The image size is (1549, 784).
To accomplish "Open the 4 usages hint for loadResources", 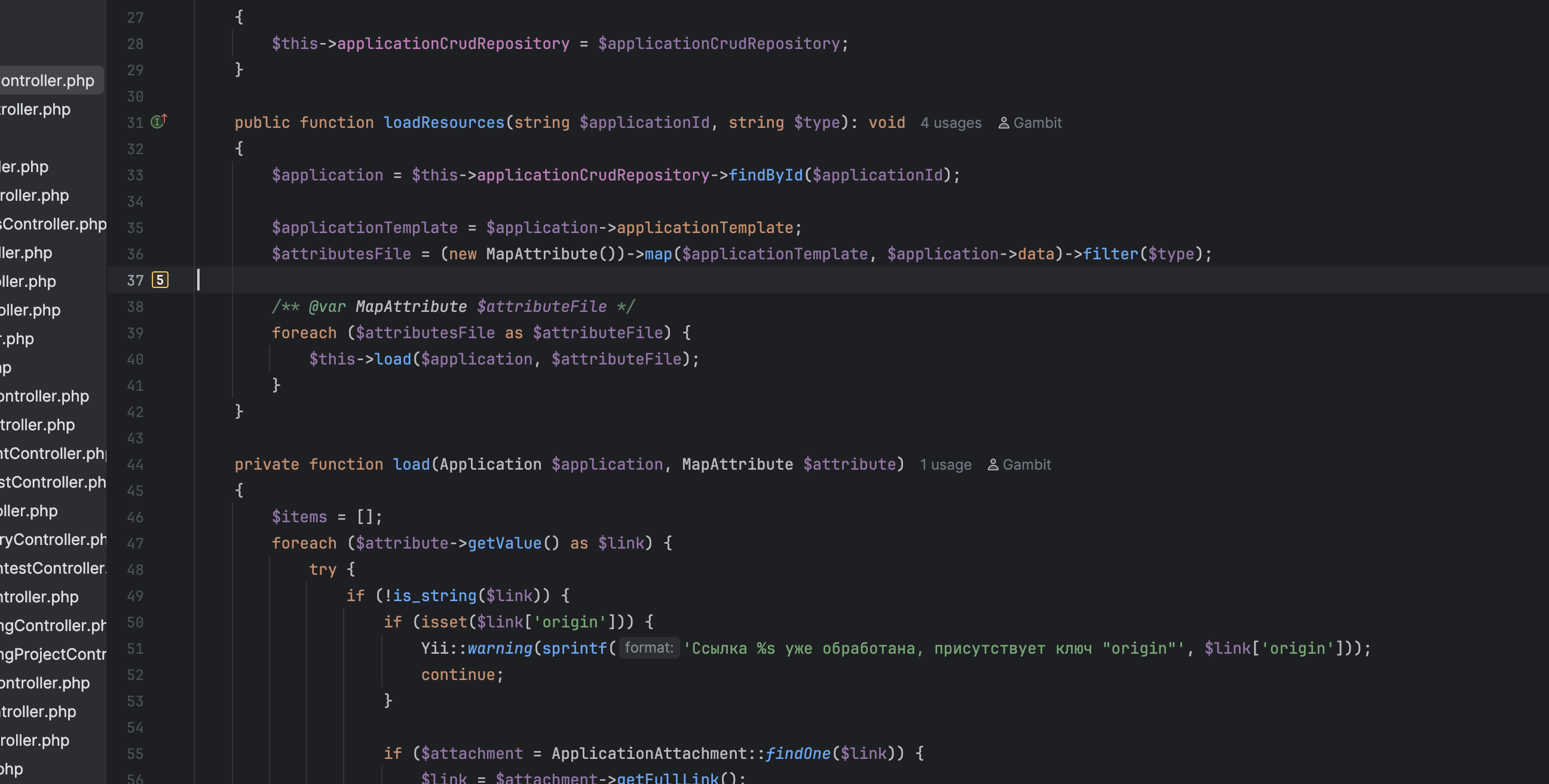I will pos(951,122).
